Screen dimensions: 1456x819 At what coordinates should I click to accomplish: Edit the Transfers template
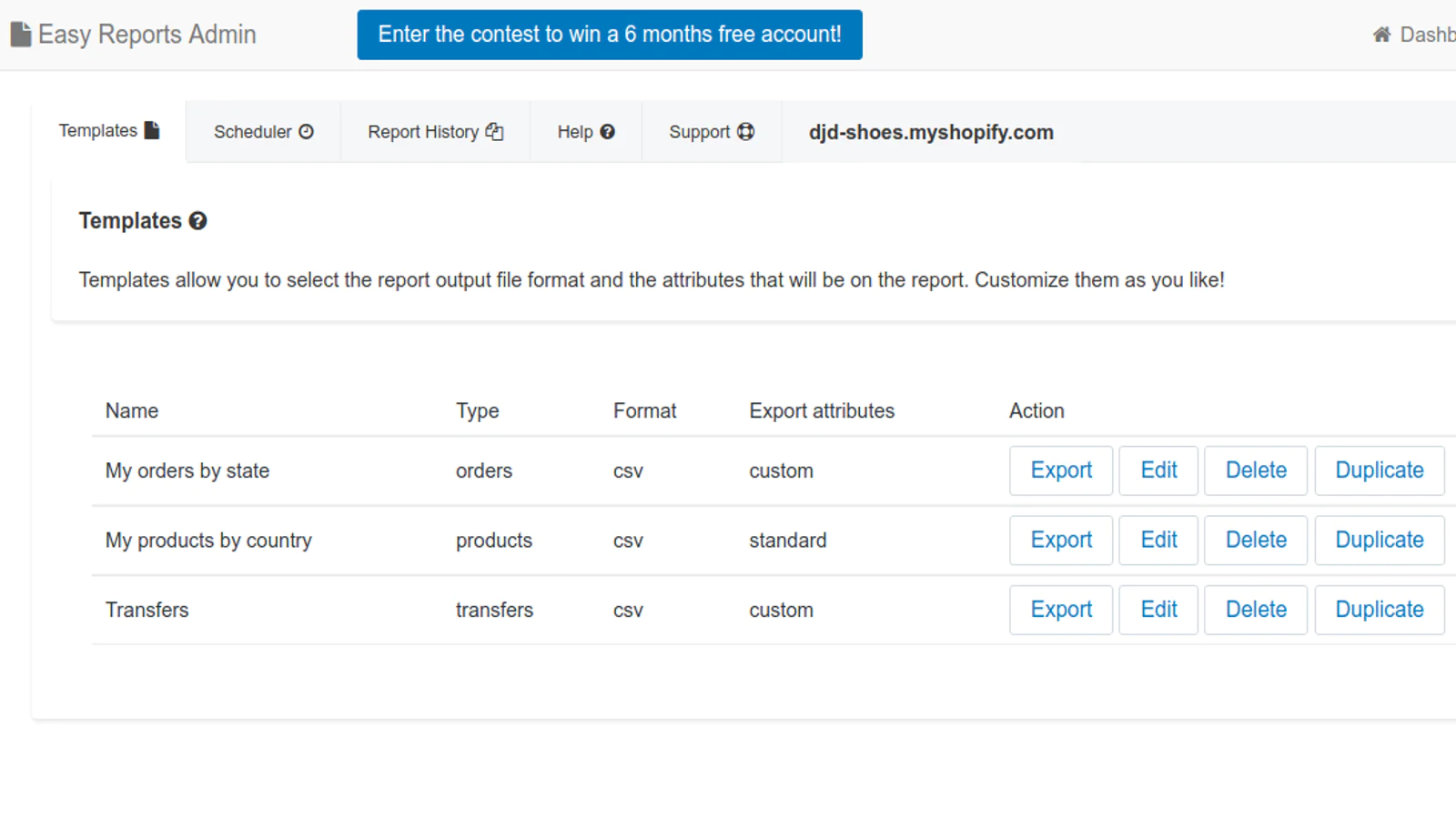[x=1158, y=610]
